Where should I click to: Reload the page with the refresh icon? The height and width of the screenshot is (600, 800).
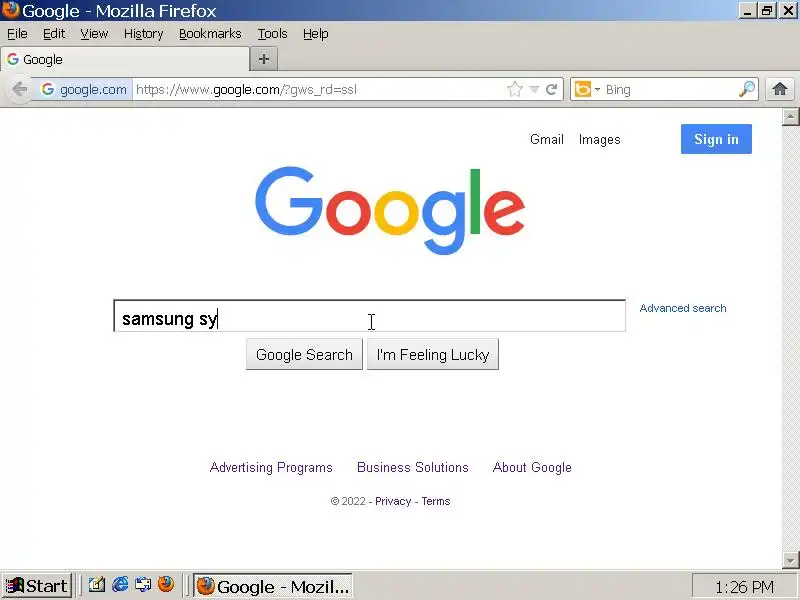pyautogui.click(x=551, y=90)
